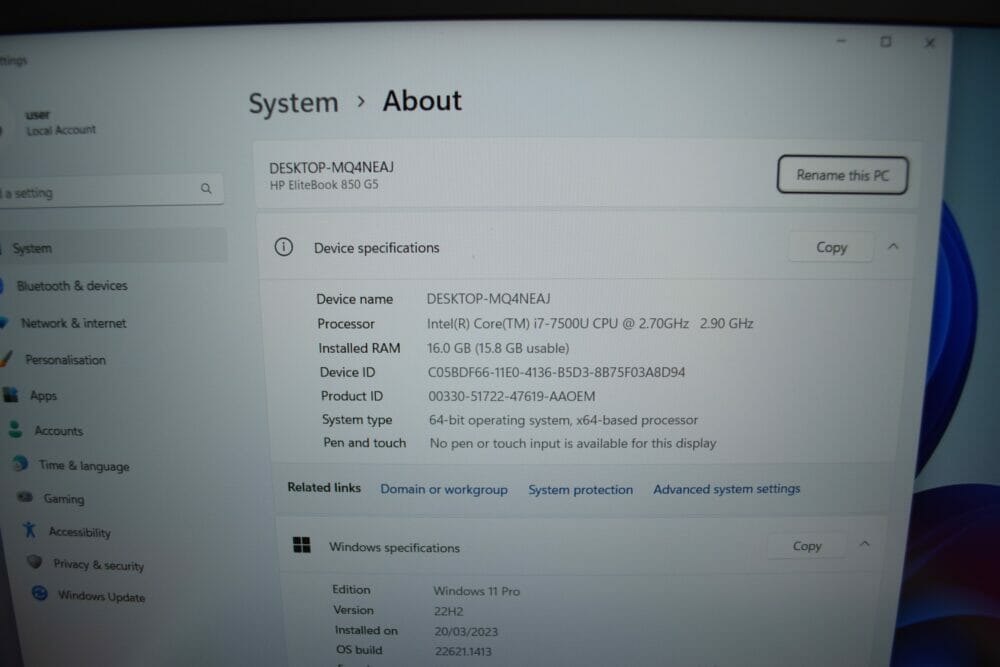
Task: Select Gaming in the sidebar
Action: pos(64,499)
